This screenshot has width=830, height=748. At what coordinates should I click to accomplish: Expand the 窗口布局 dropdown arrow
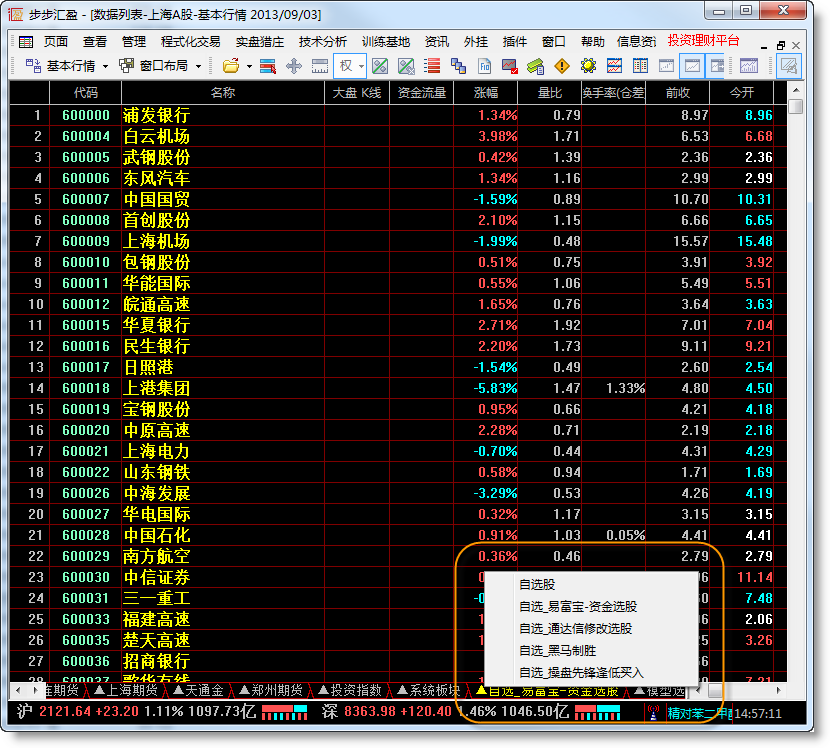coord(199,67)
